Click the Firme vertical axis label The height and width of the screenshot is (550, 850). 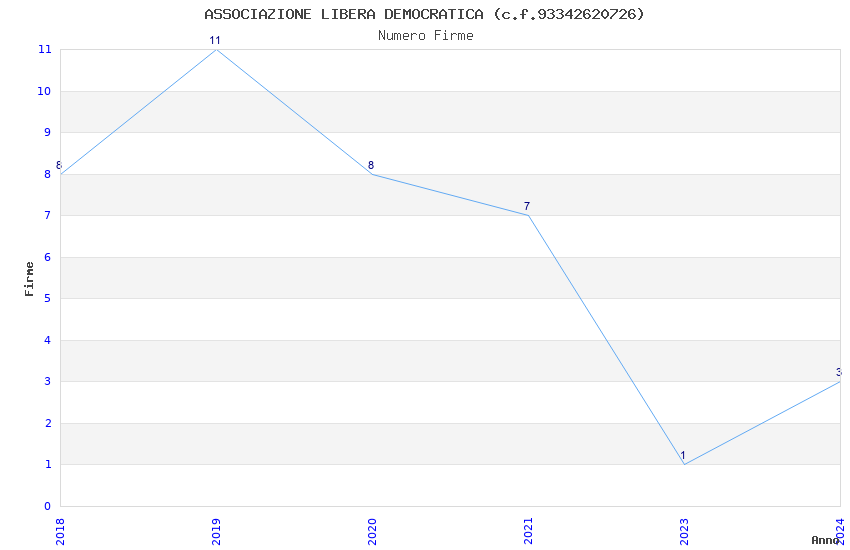point(29,279)
